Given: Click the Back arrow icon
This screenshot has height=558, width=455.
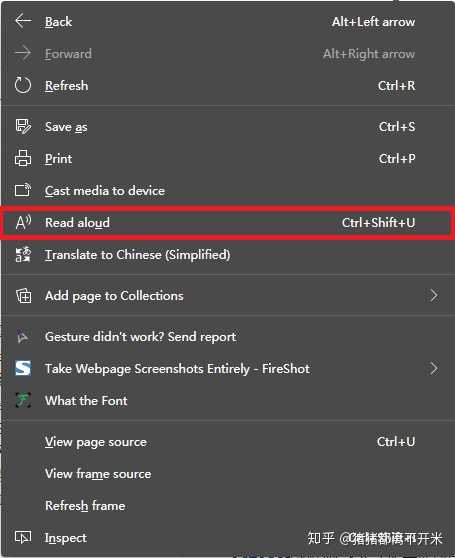Looking at the screenshot, I should 23,21.
